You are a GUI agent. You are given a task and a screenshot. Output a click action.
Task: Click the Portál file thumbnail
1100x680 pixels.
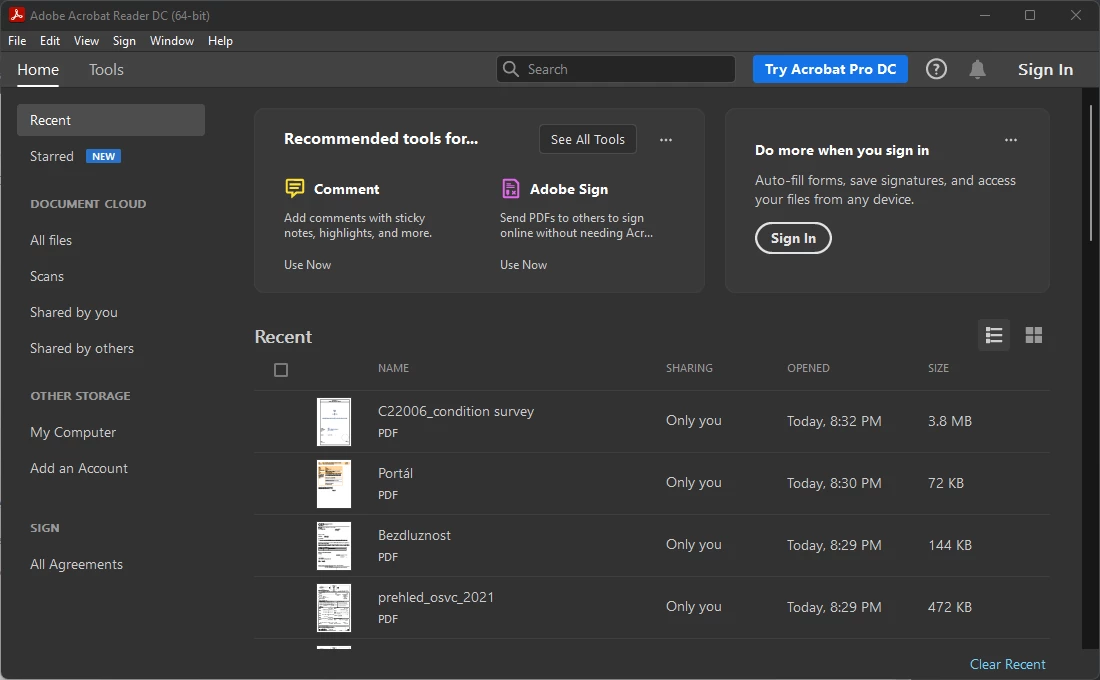(334, 484)
